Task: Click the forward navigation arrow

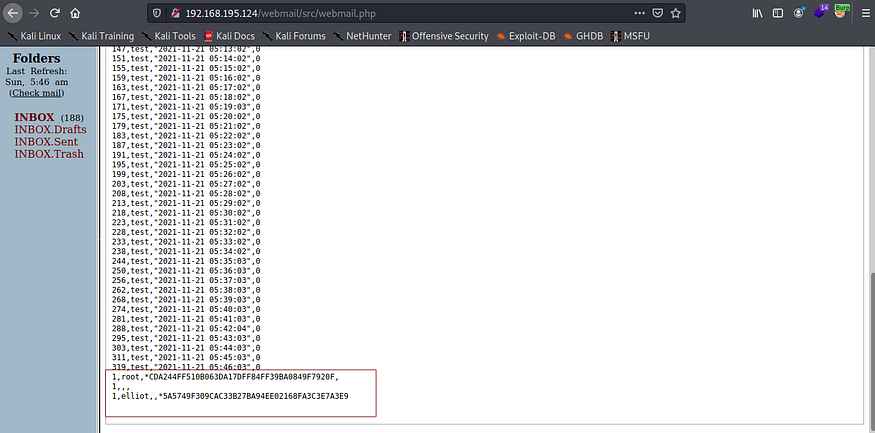Action: [33, 13]
